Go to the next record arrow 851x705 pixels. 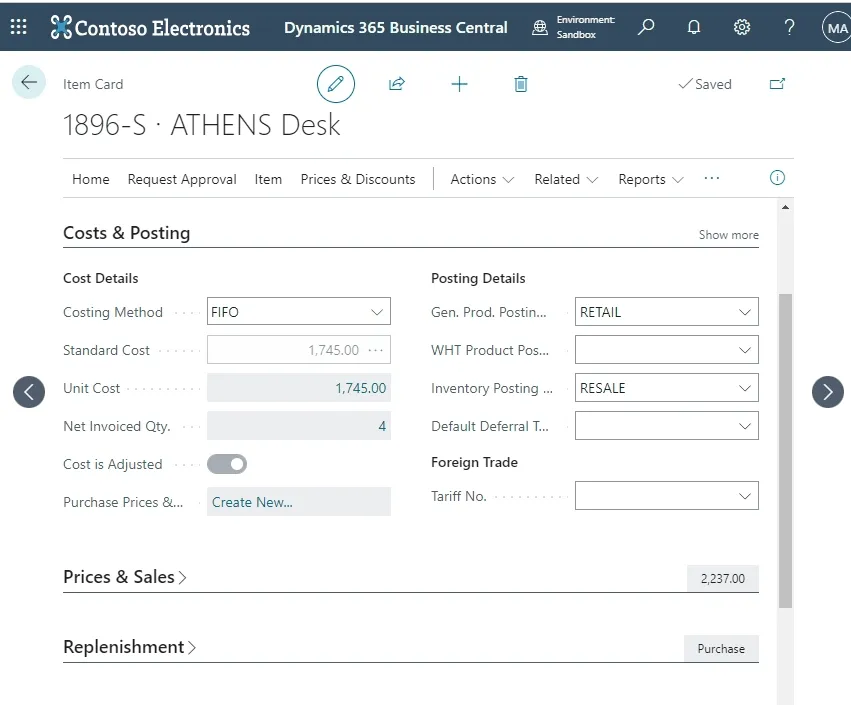(x=828, y=392)
